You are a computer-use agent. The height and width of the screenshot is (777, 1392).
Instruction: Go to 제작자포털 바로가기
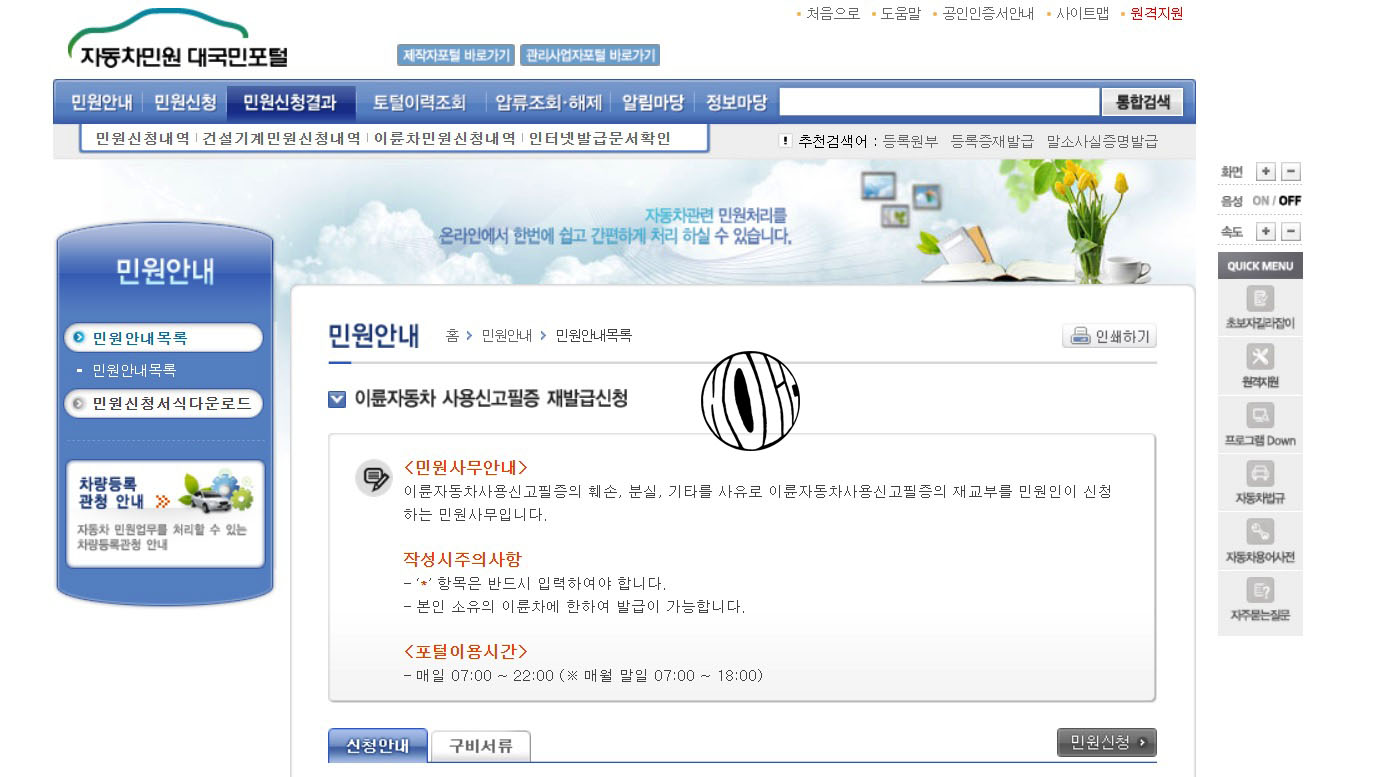point(456,55)
